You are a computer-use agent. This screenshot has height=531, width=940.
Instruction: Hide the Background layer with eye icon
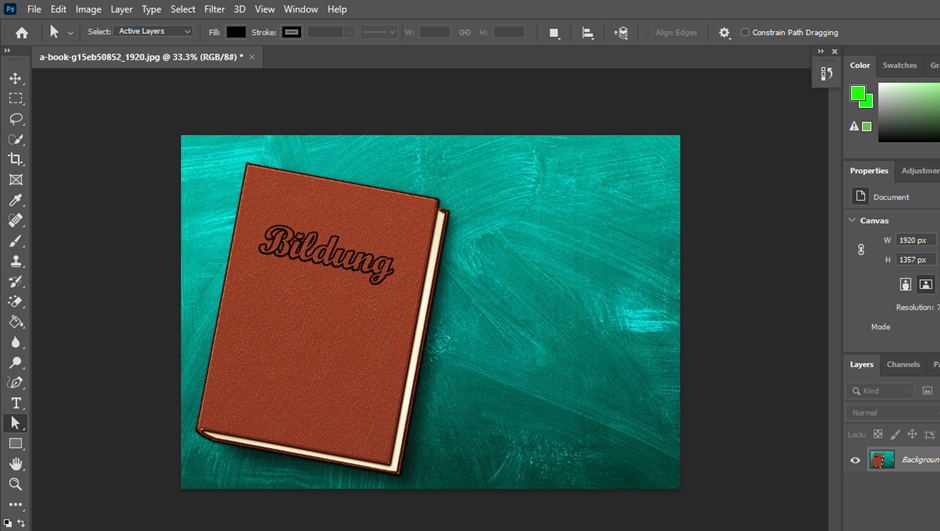pos(855,460)
